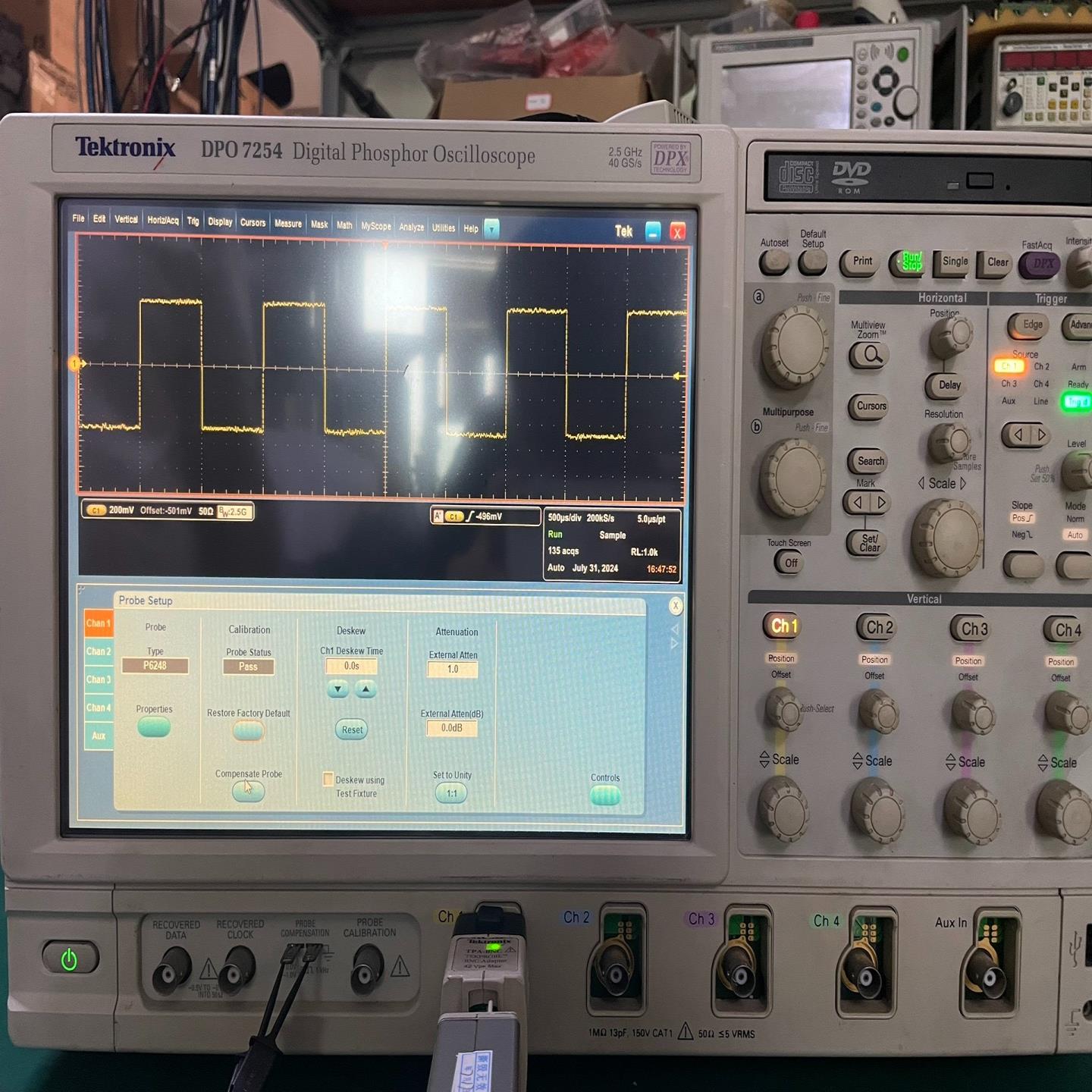Select the Chan 3 tab in Probe Setup

99,679
